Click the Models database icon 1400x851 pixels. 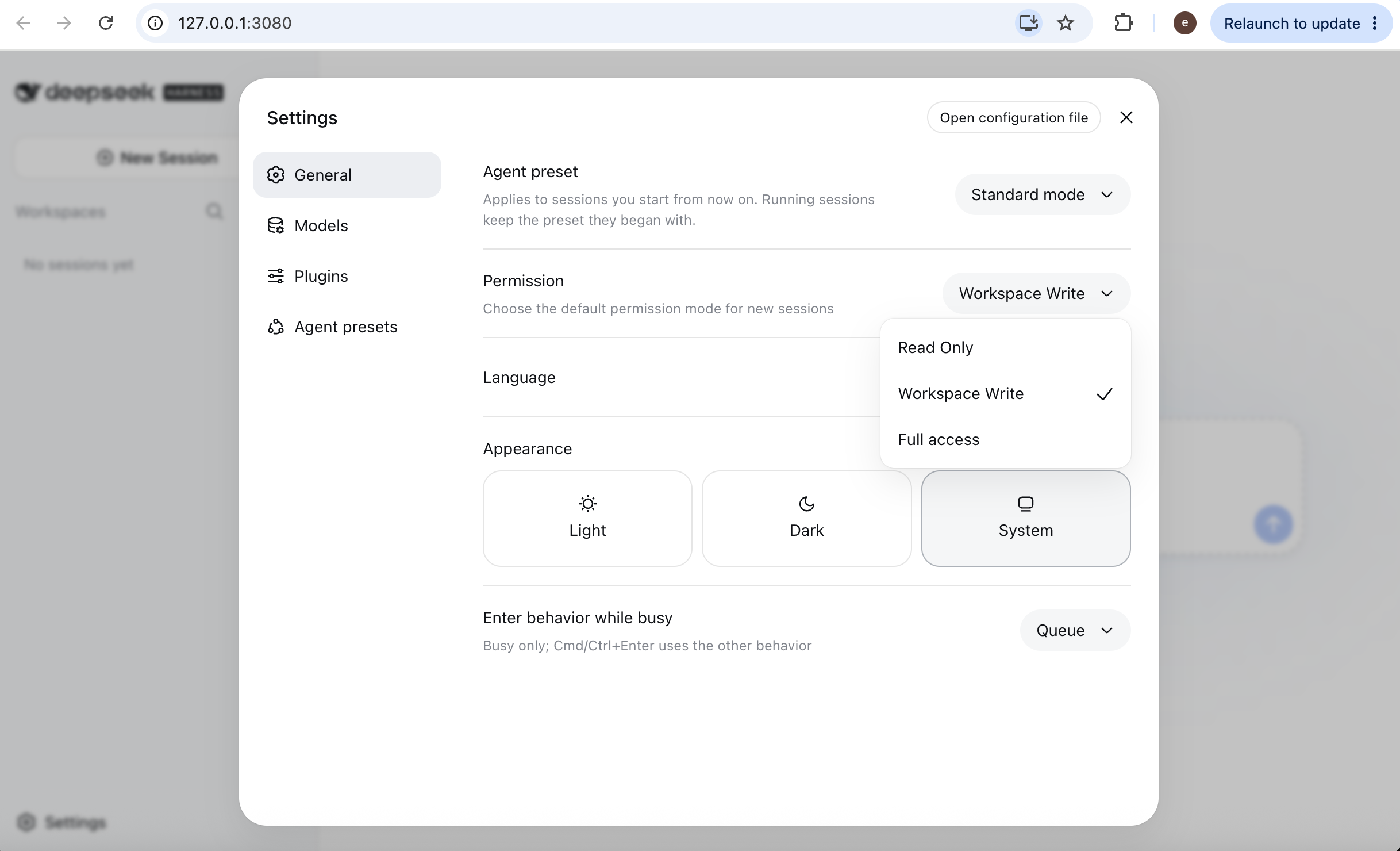[x=276, y=225]
